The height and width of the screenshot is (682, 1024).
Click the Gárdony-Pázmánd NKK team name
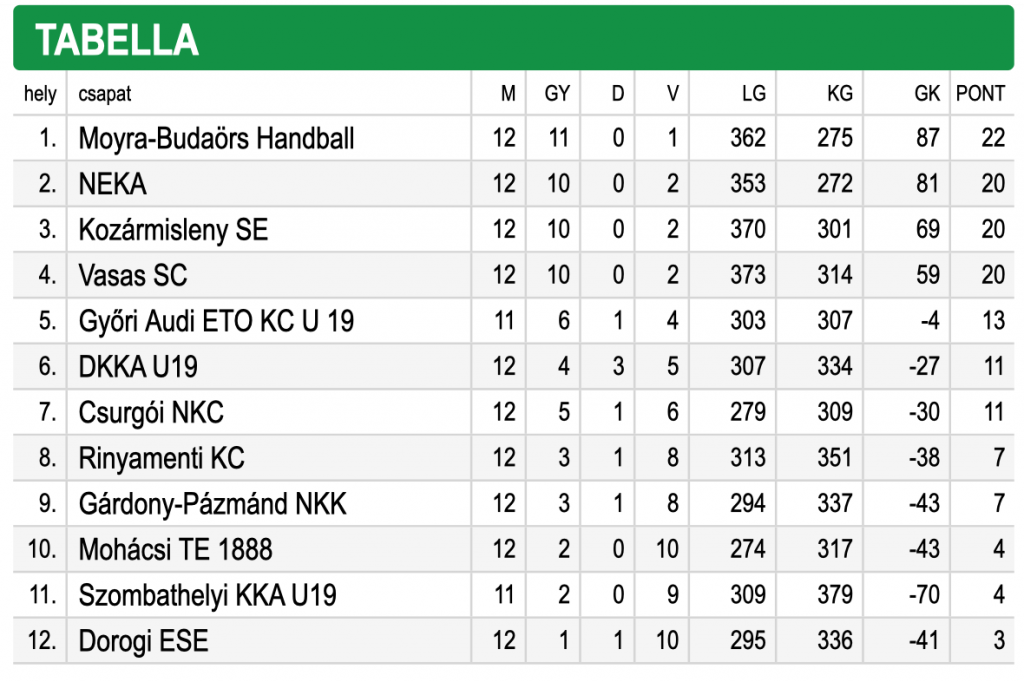point(212,504)
